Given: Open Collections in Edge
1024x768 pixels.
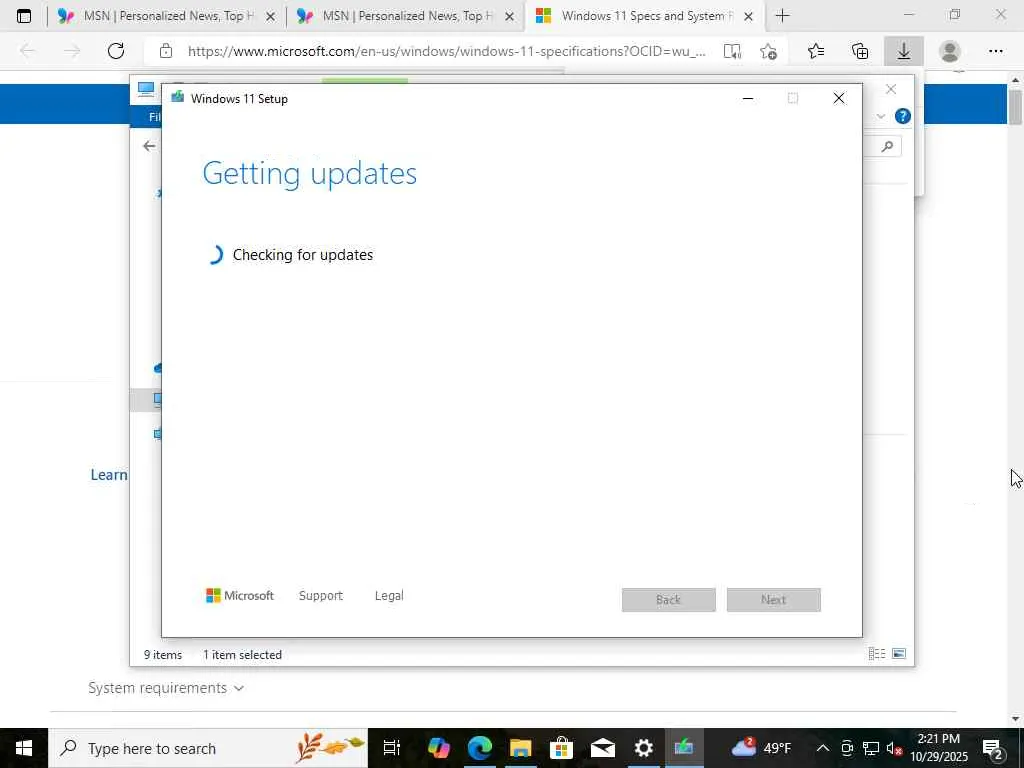Looking at the screenshot, I should point(860,51).
